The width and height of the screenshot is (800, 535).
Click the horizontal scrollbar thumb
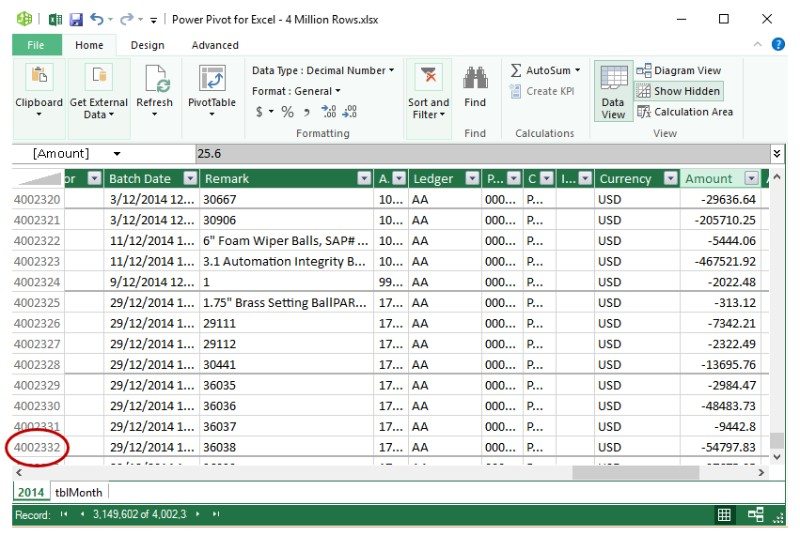pos(635,473)
